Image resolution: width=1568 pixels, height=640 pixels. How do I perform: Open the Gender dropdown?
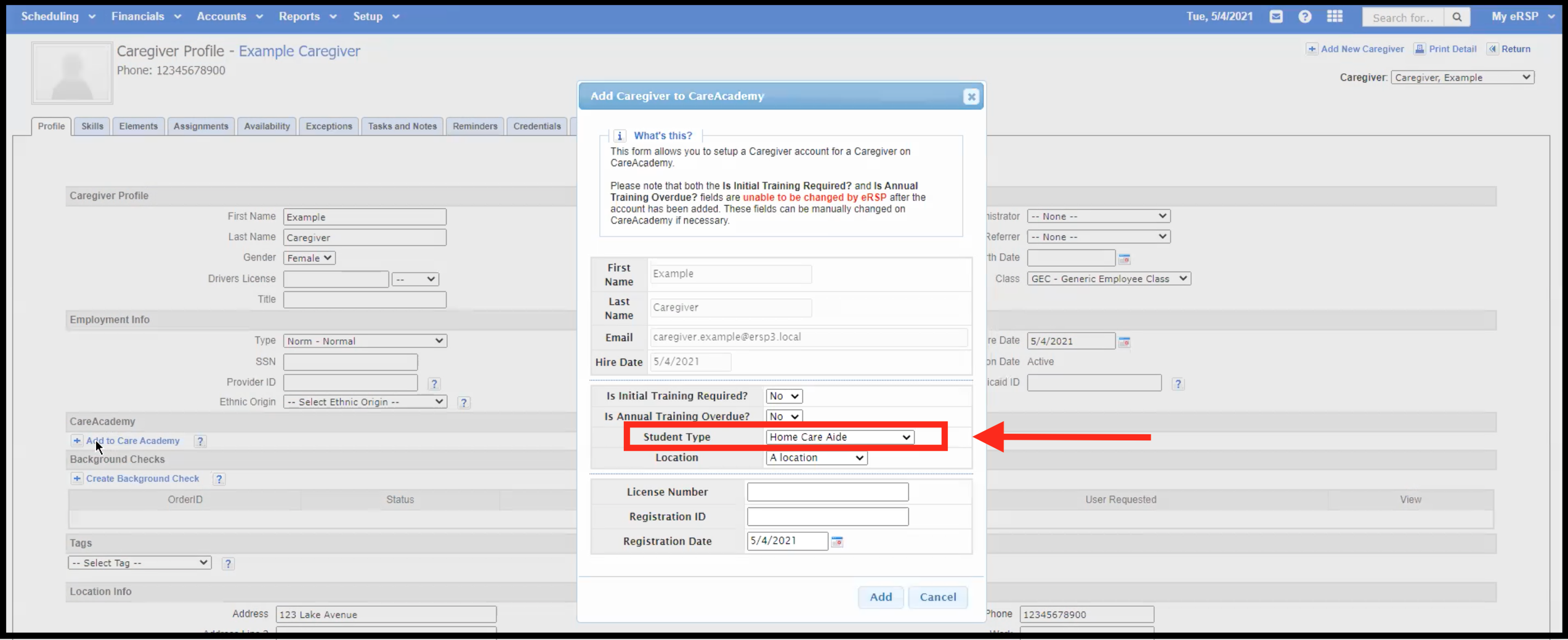(x=309, y=258)
